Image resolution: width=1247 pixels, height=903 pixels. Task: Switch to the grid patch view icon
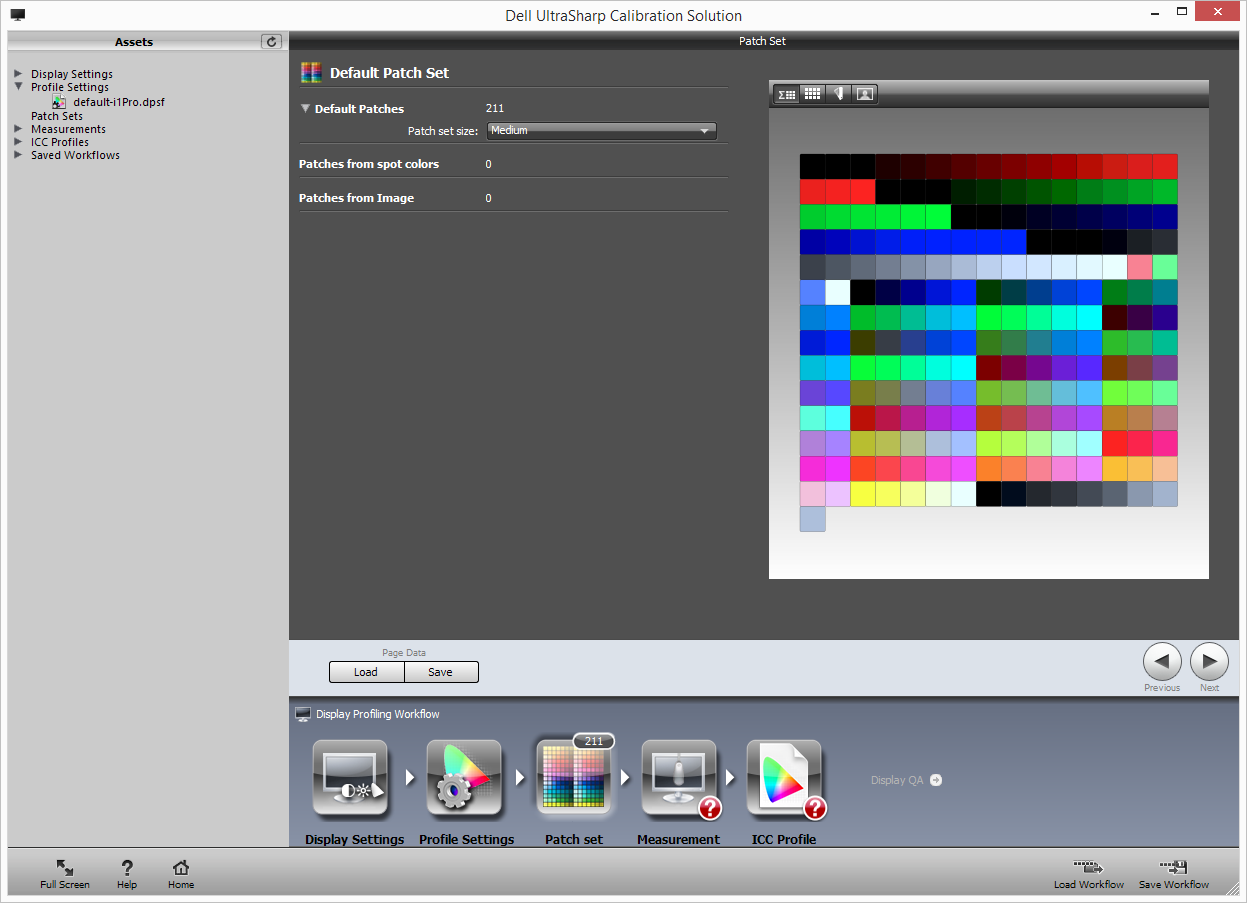pos(813,94)
